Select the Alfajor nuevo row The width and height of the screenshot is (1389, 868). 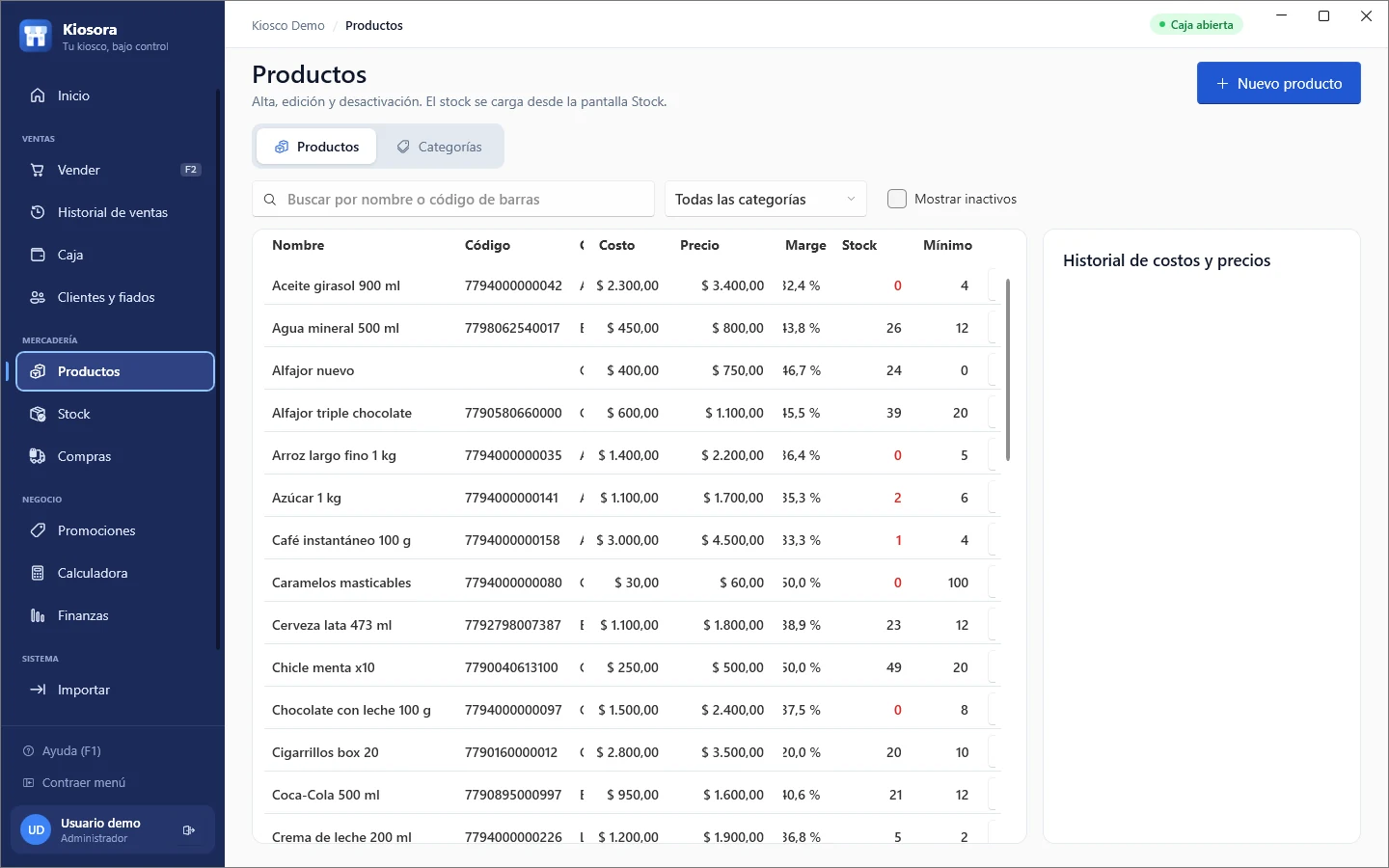click(632, 370)
